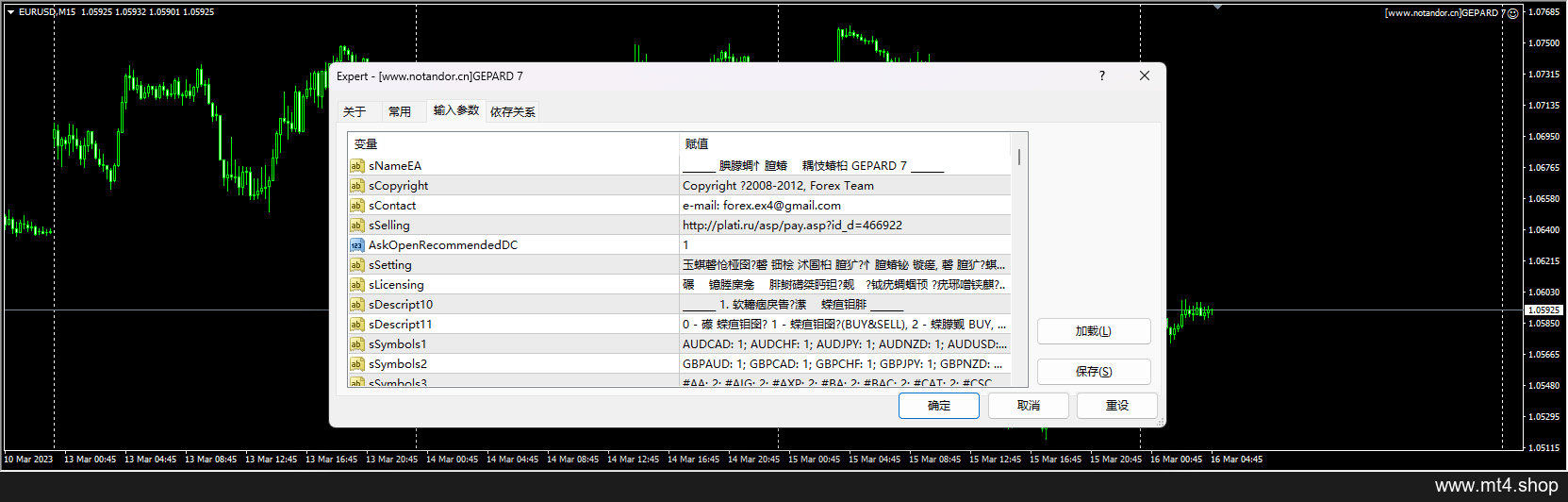Click the GBPAUD: 1; GBPCAD value of sSymbols2

click(x=843, y=364)
